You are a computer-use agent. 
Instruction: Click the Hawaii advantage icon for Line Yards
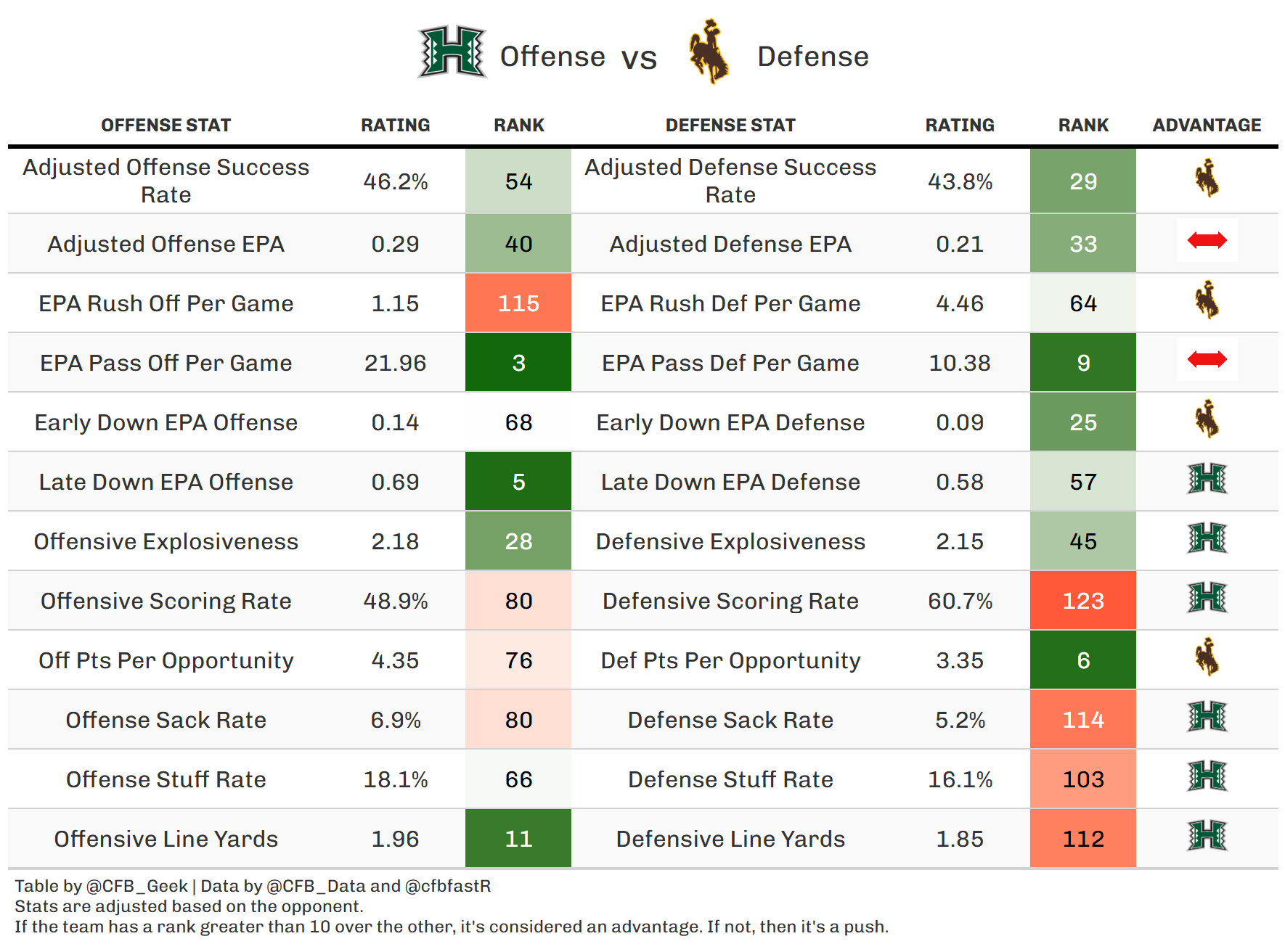[x=1207, y=836]
